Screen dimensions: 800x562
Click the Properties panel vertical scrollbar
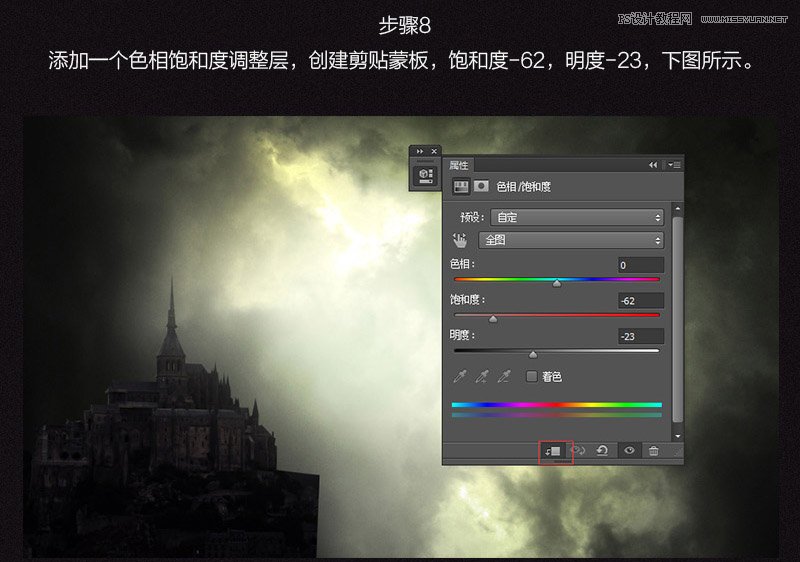click(x=678, y=320)
